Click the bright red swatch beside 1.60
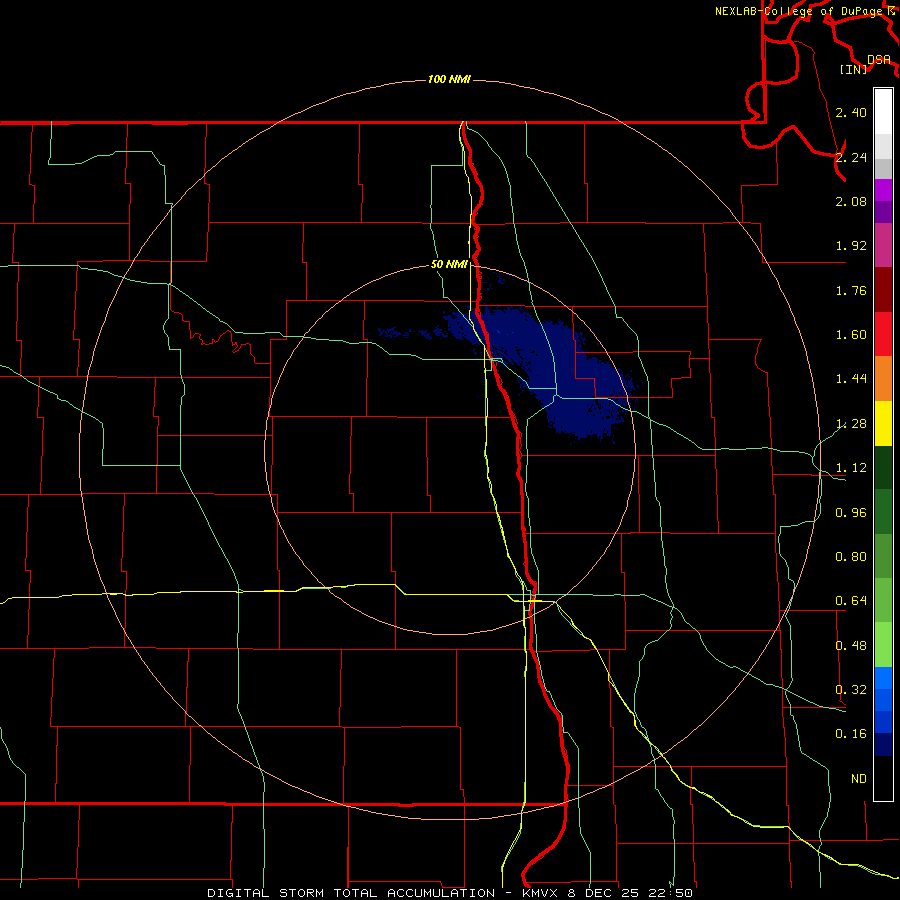This screenshot has height=900, width=900. point(883,334)
